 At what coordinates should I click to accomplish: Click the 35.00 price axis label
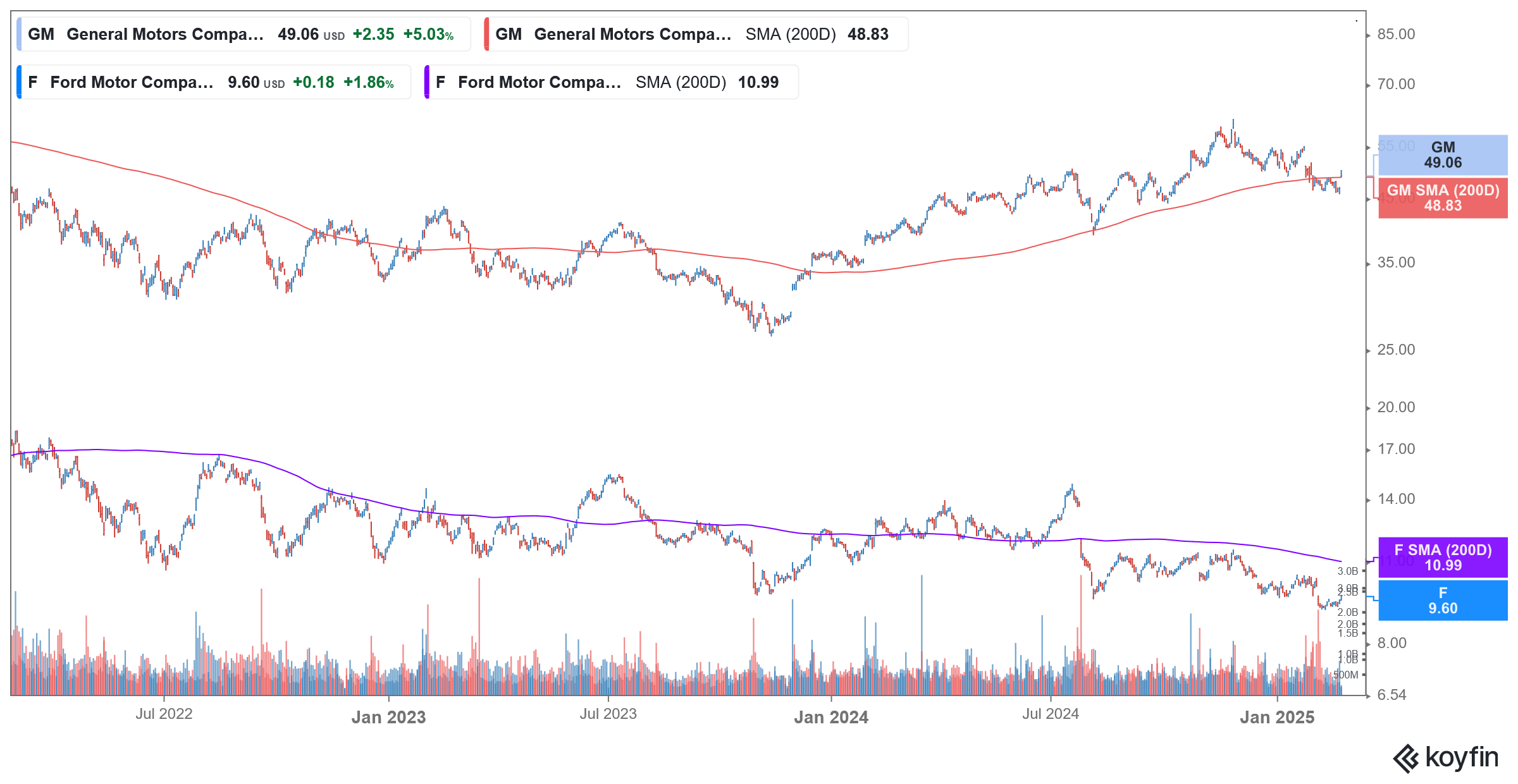tap(1396, 262)
